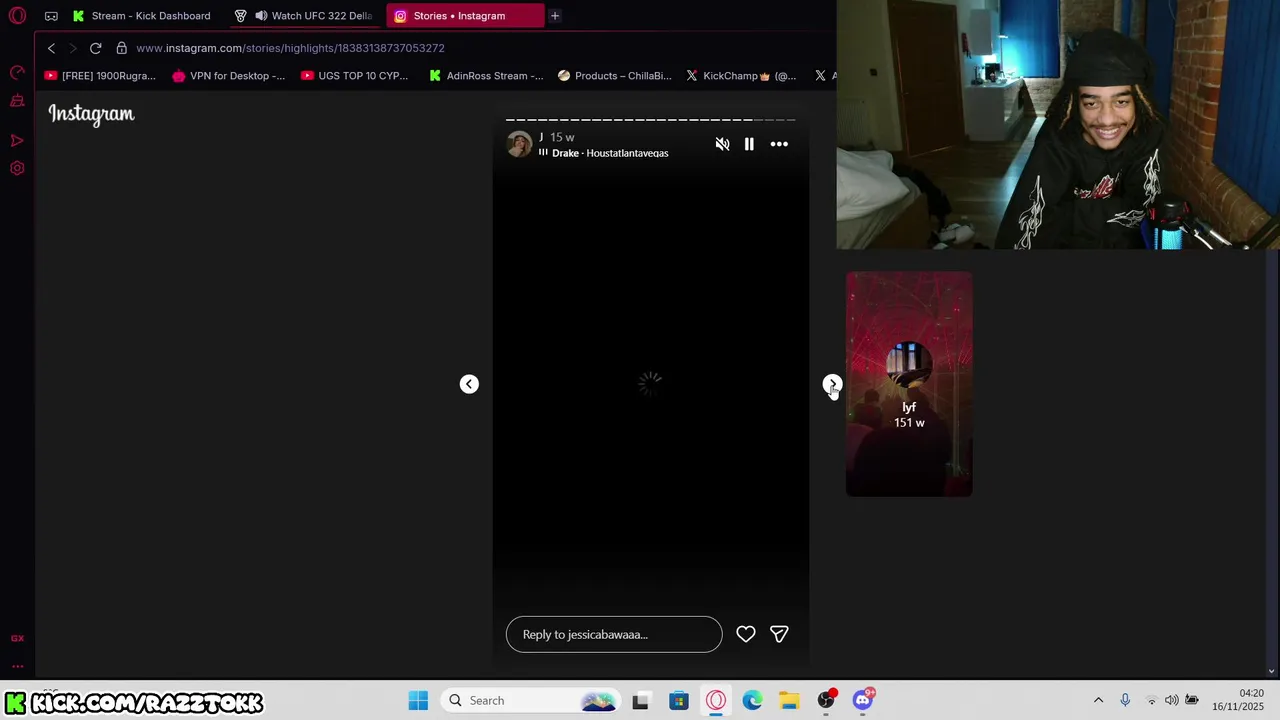Open the VPN for Desktop bookmark

(x=228, y=76)
